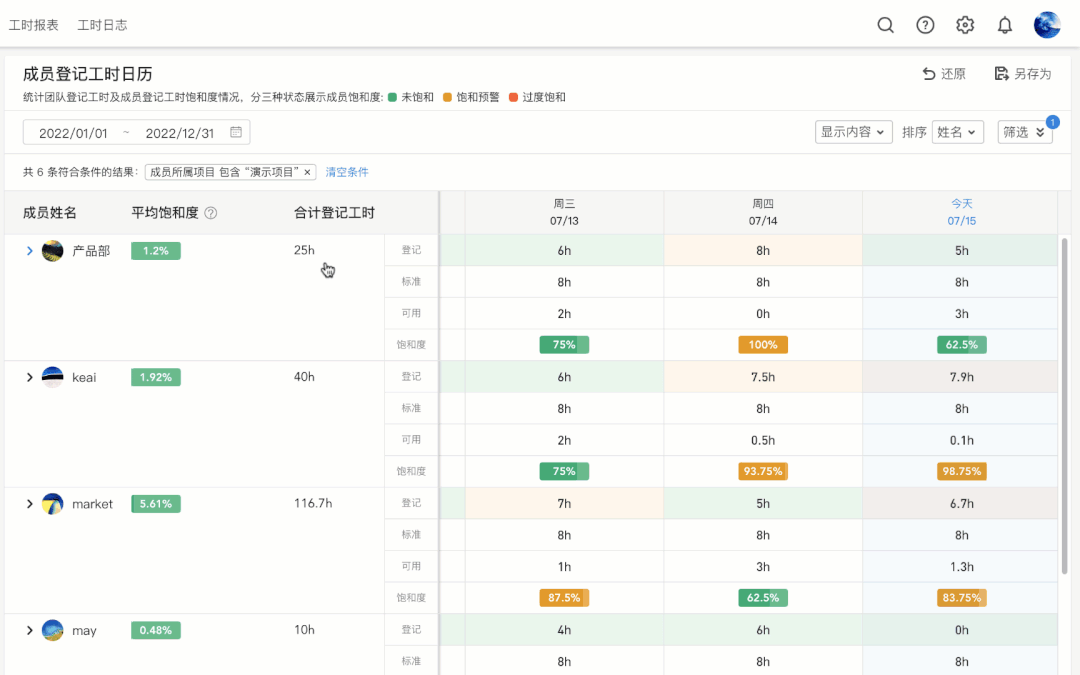Expand the keai member row
The width and height of the screenshot is (1080, 675).
(30, 377)
